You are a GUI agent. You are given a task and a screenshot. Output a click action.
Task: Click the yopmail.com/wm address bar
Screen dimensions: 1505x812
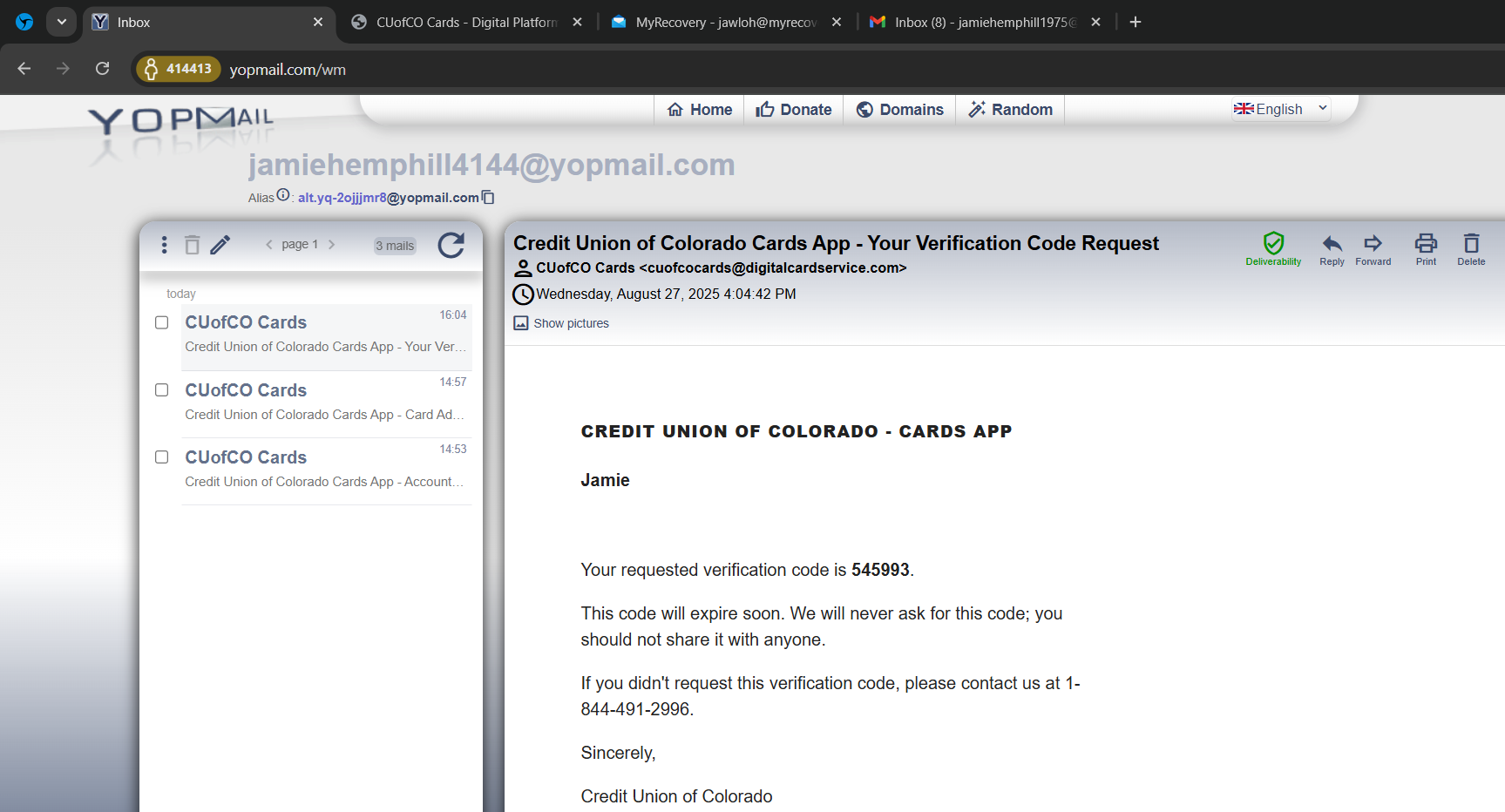click(x=288, y=70)
